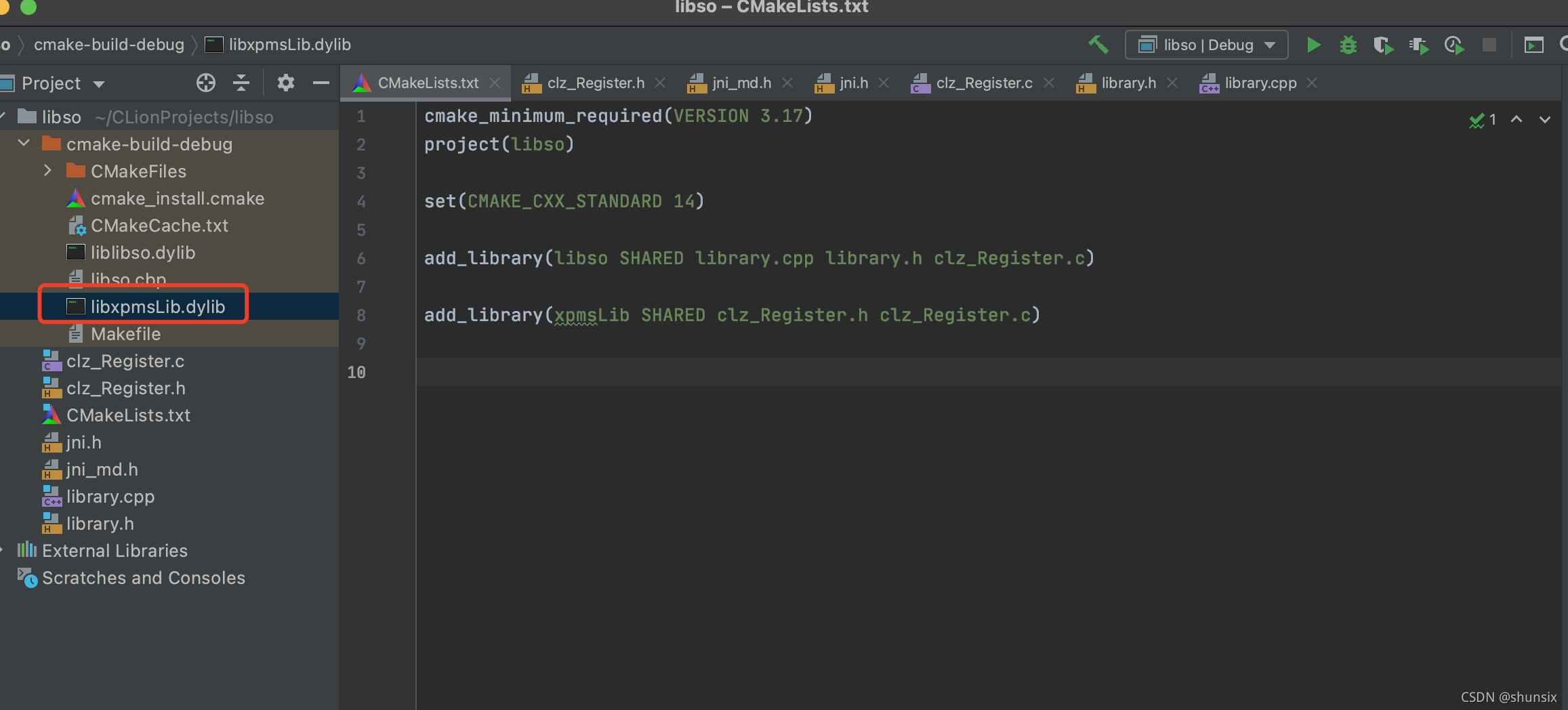
Task: Click the locate/select opened file target icon
Action: tap(206, 83)
